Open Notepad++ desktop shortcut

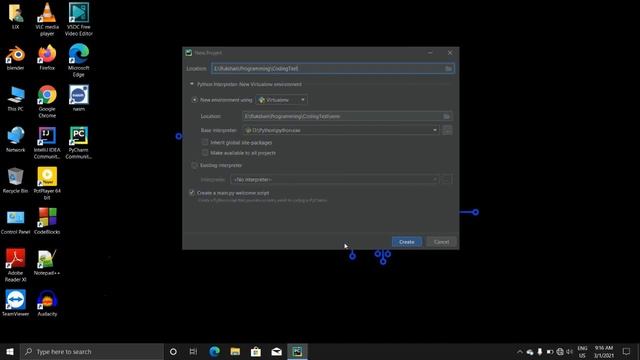tap(47, 262)
